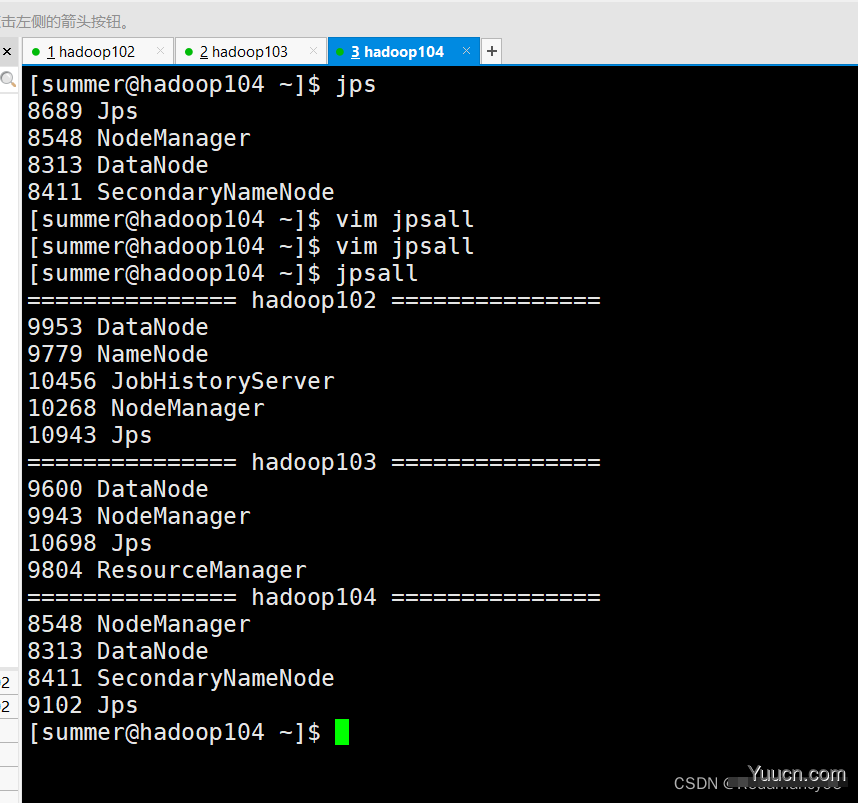Click the hadoop103 separator heading
The width and height of the screenshot is (858, 803).
tap(314, 462)
